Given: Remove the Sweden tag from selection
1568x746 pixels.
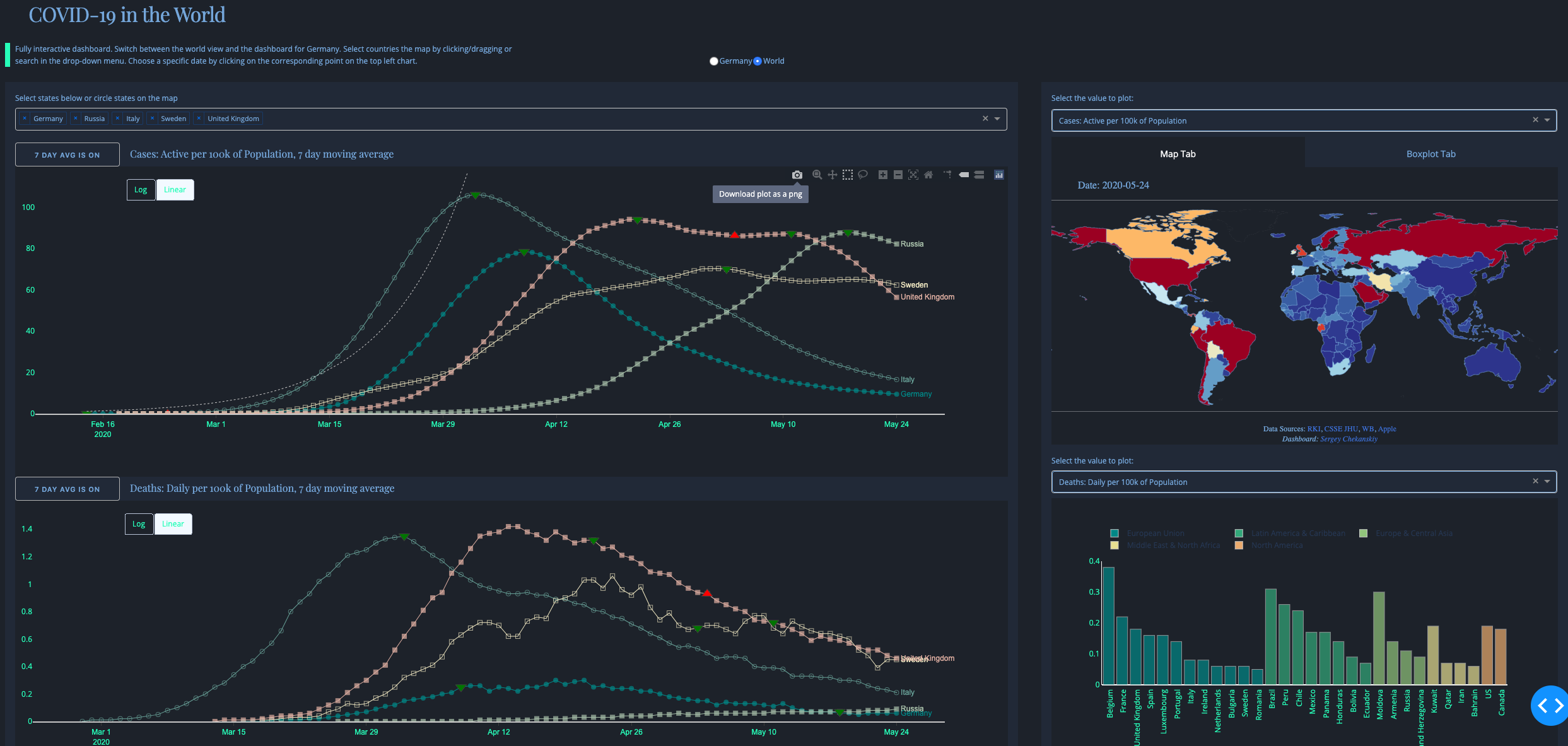Looking at the screenshot, I should tap(152, 119).
